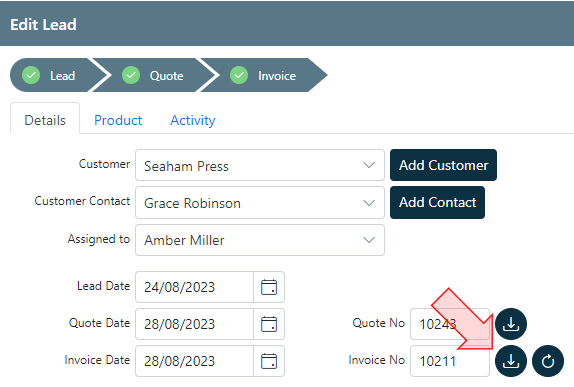Viewport: 574px width, 387px height.
Task: Click the Assigned to label
Action: click(x=99, y=239)
